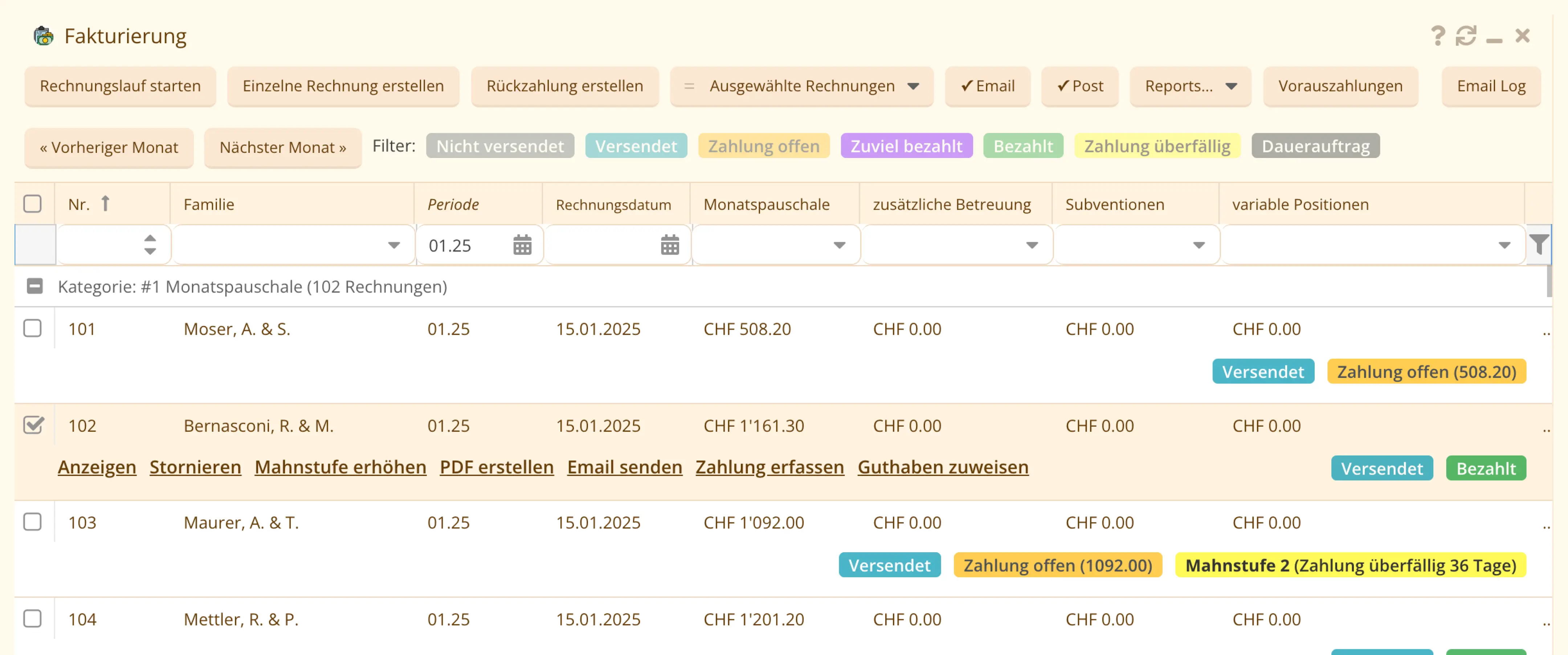
Task: Collapse the Kategorie #1 Monatspauschale group
Action: 35,286
